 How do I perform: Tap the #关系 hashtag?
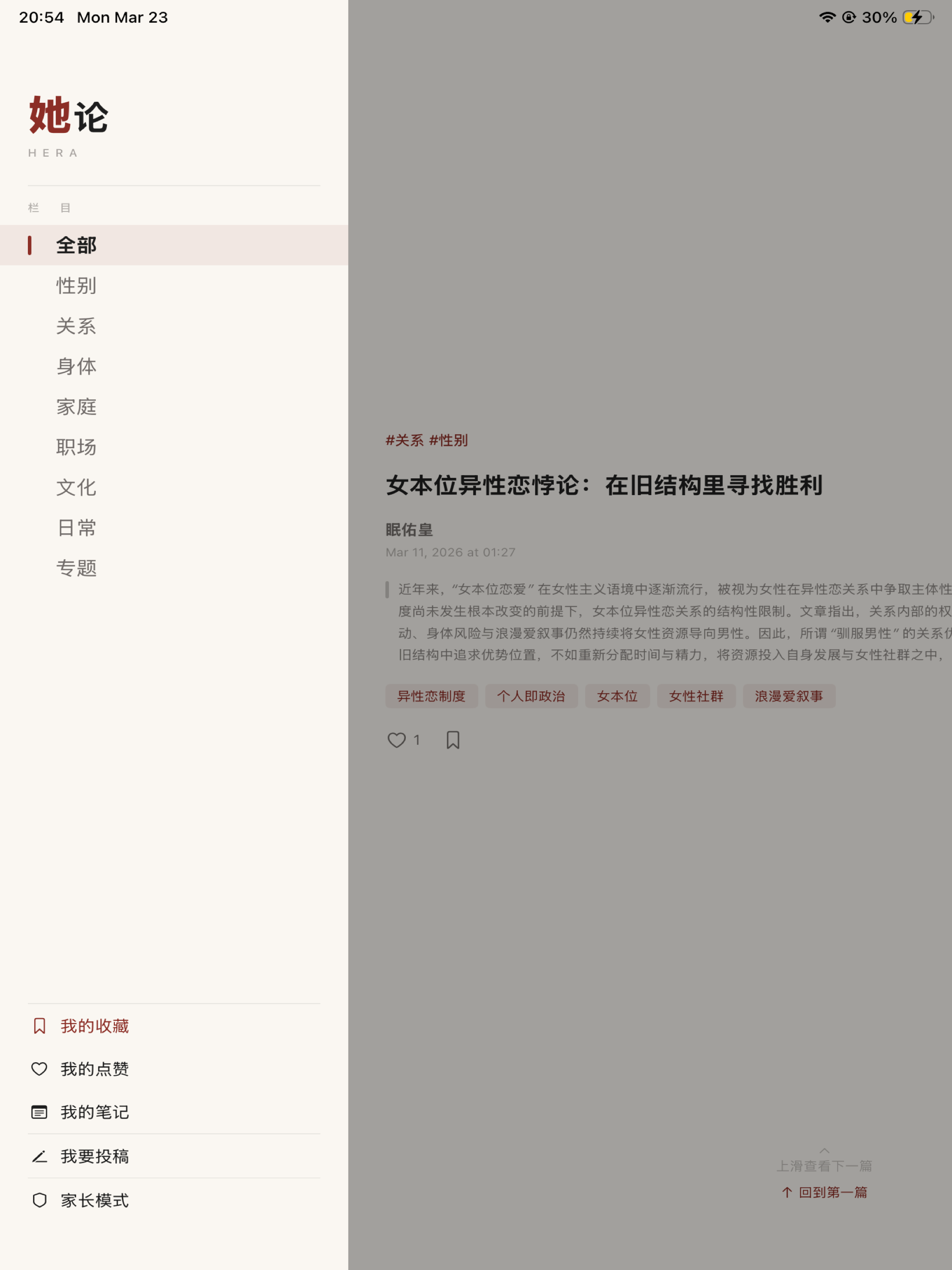(404, 440)
